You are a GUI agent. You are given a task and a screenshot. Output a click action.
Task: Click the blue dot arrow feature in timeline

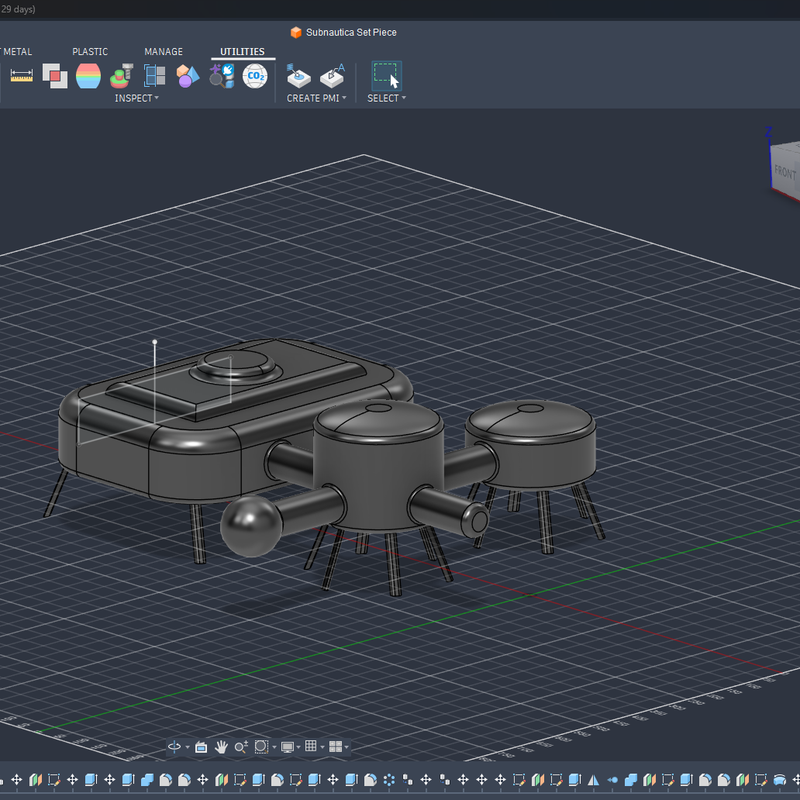click(x=612, y=780)
